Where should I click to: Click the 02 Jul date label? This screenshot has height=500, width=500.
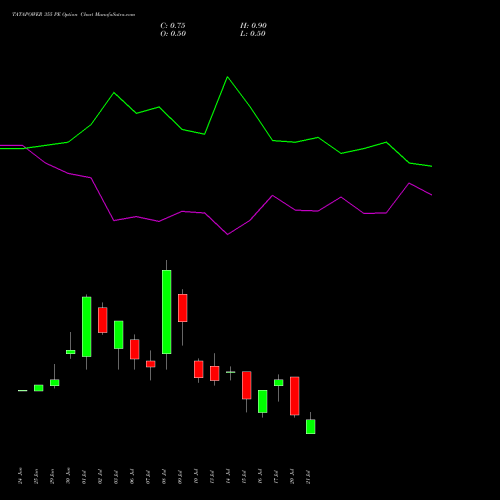(101, 477)
